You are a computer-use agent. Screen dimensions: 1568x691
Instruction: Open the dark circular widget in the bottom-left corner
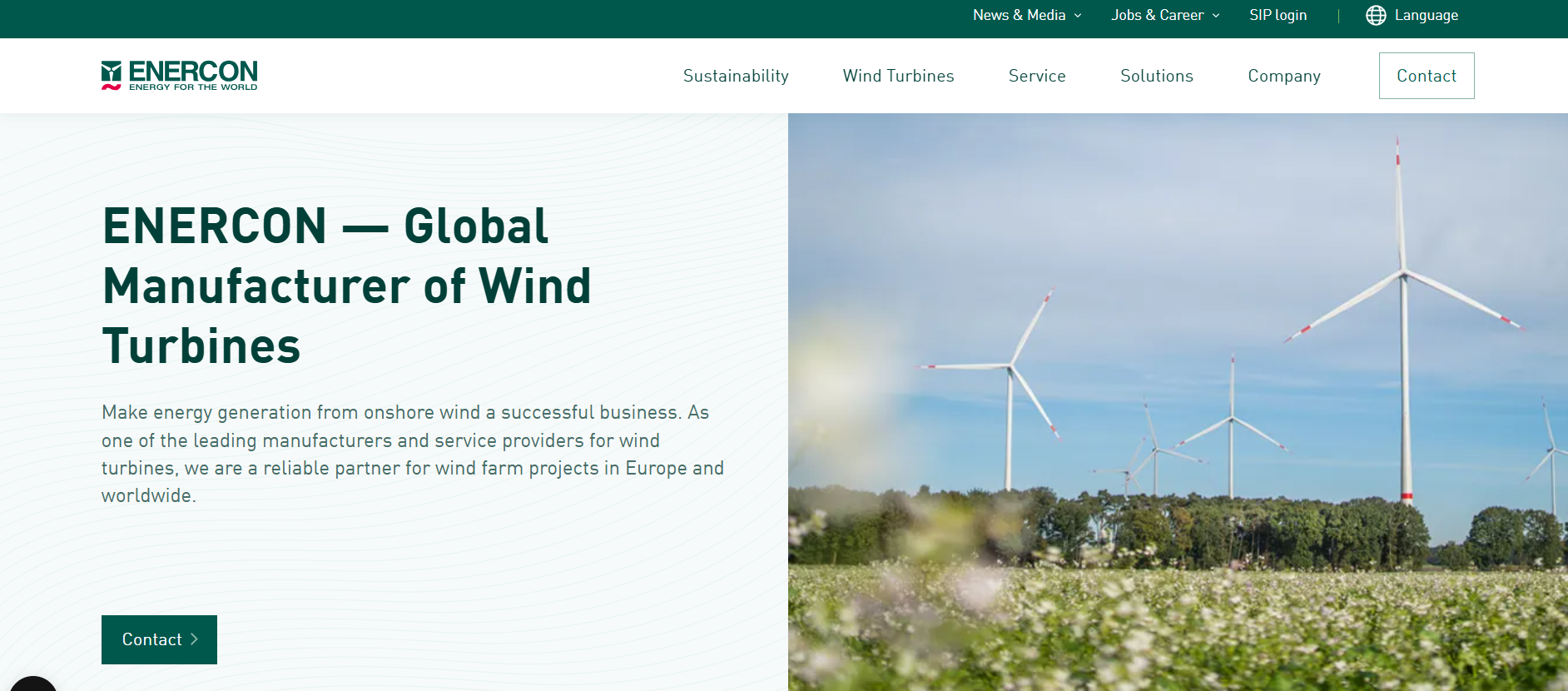pos(32,684)
